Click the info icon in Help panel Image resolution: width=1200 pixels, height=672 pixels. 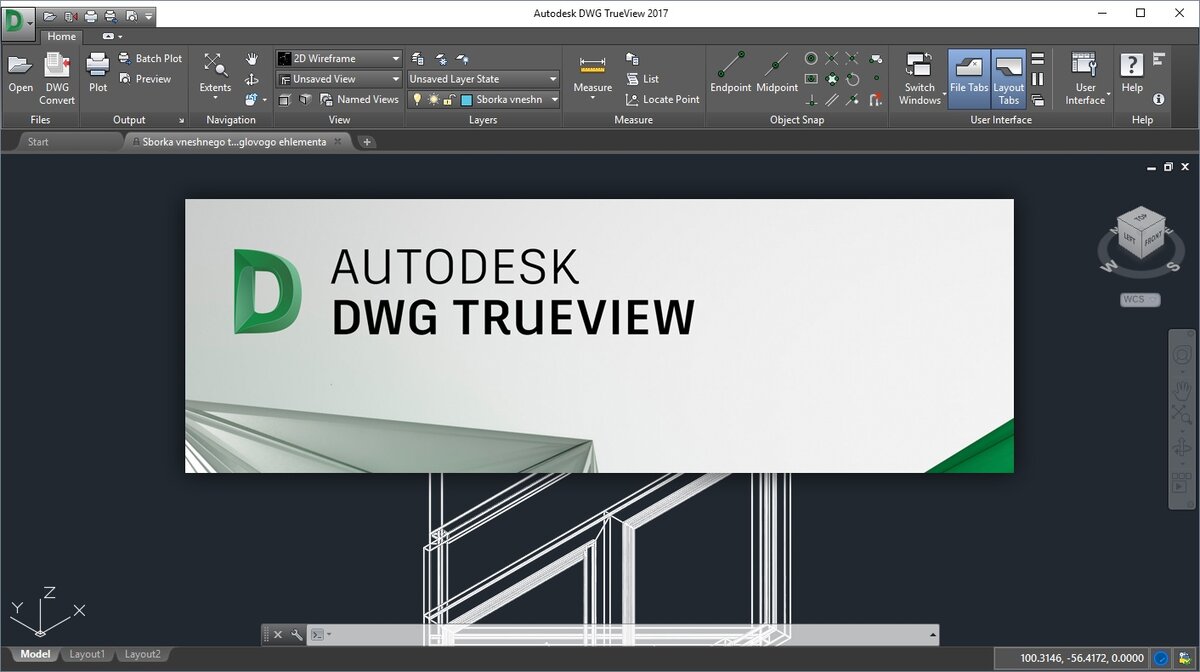pos(1159,100)
